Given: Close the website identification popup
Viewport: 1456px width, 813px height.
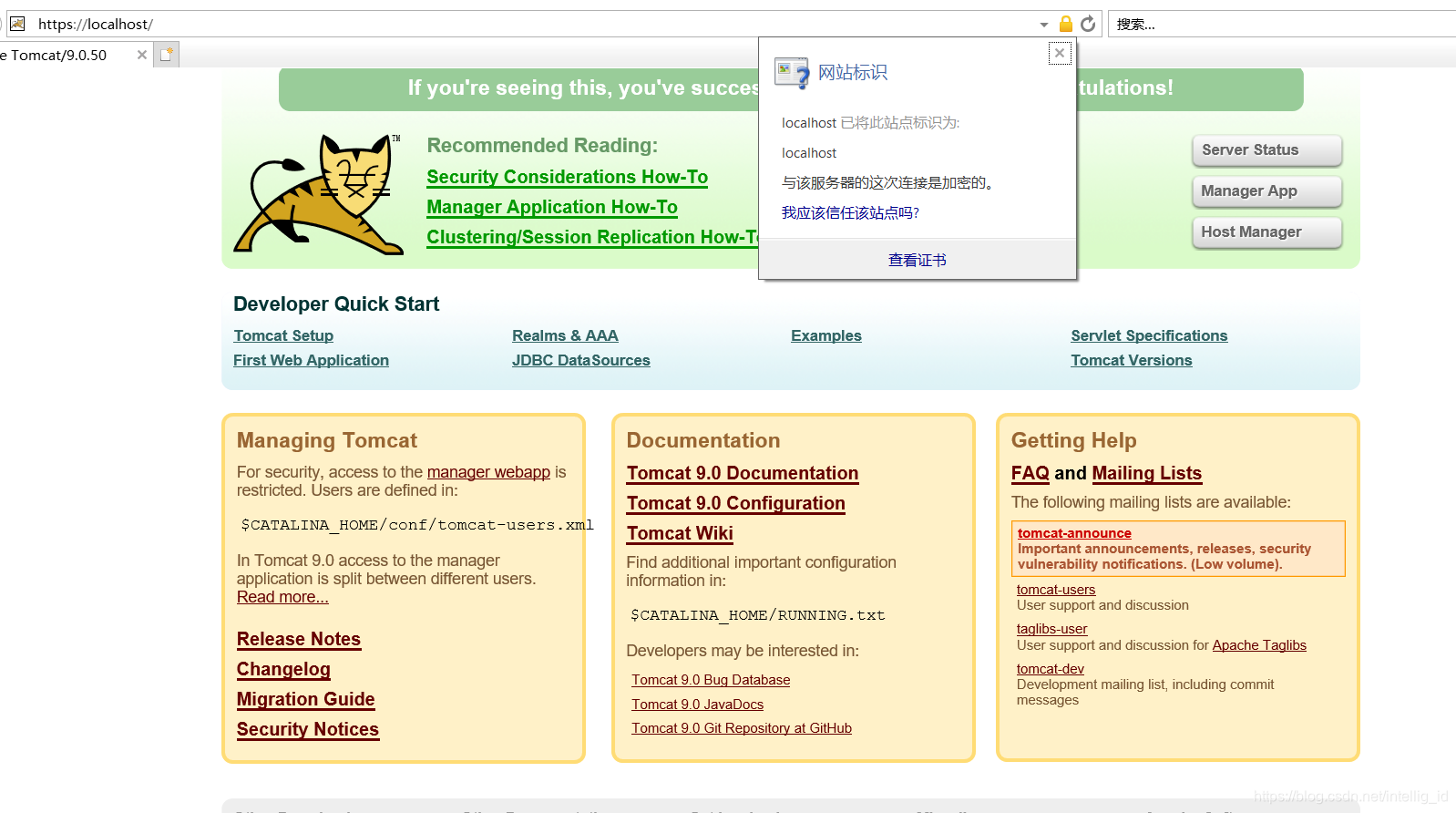Looking at the screenshot, I should click(x=1060, y=53).
